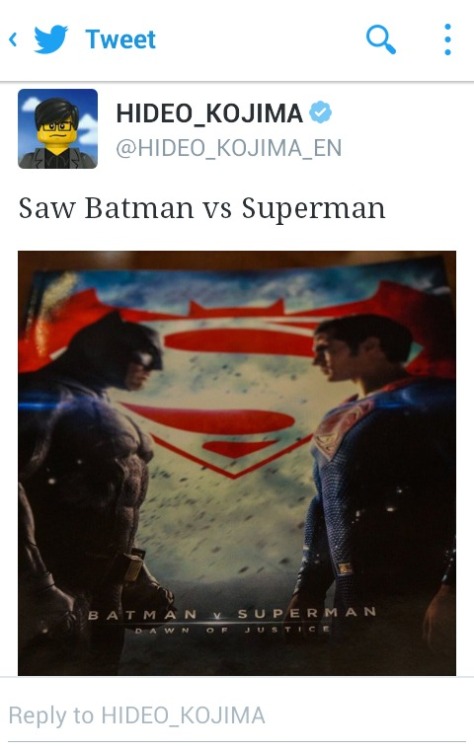Tap the Twitter bird logo
The image size is (474, 750).
(51, 39)
